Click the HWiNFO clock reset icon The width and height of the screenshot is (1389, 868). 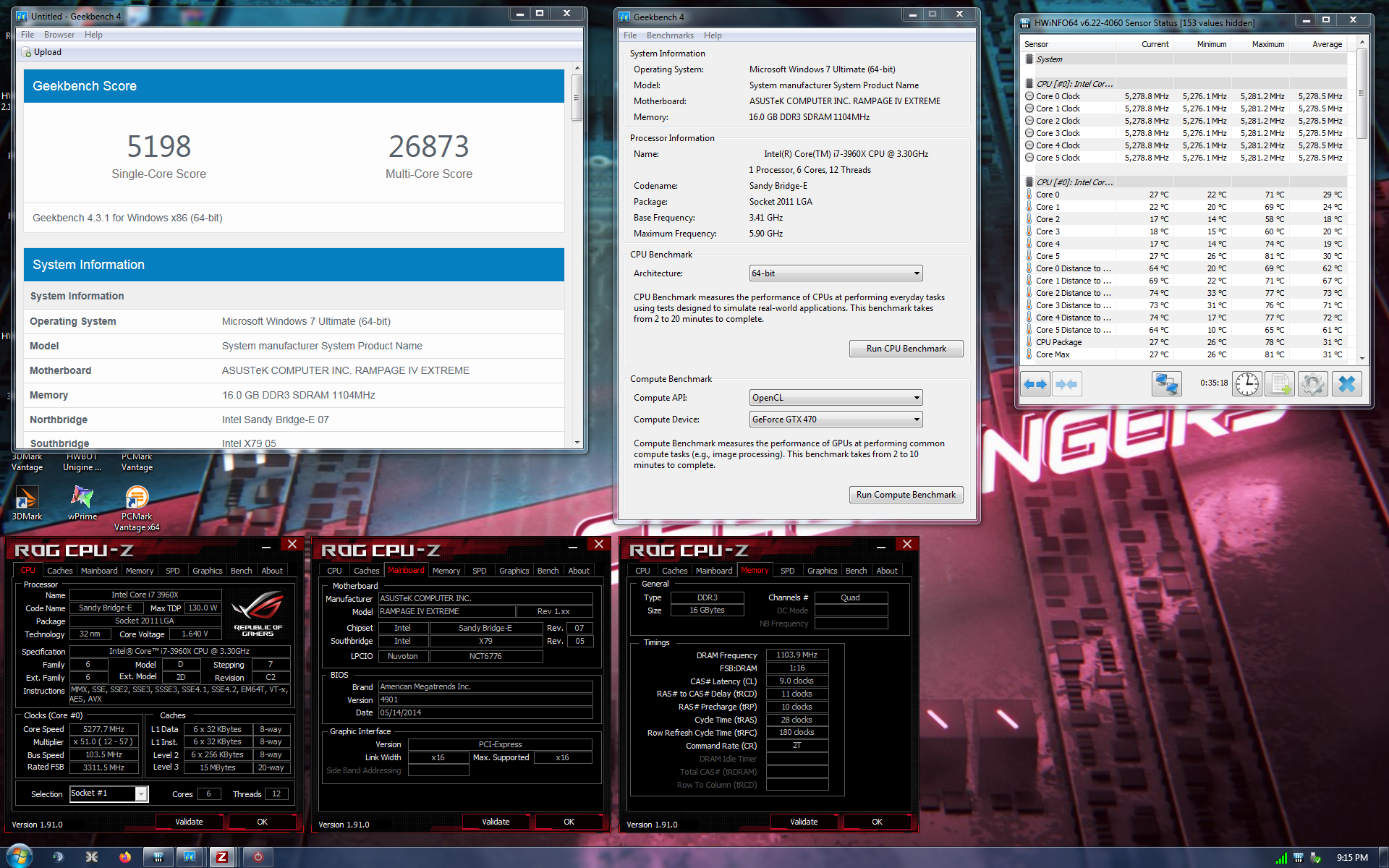pyautogui.click(x=1247, y=384)
